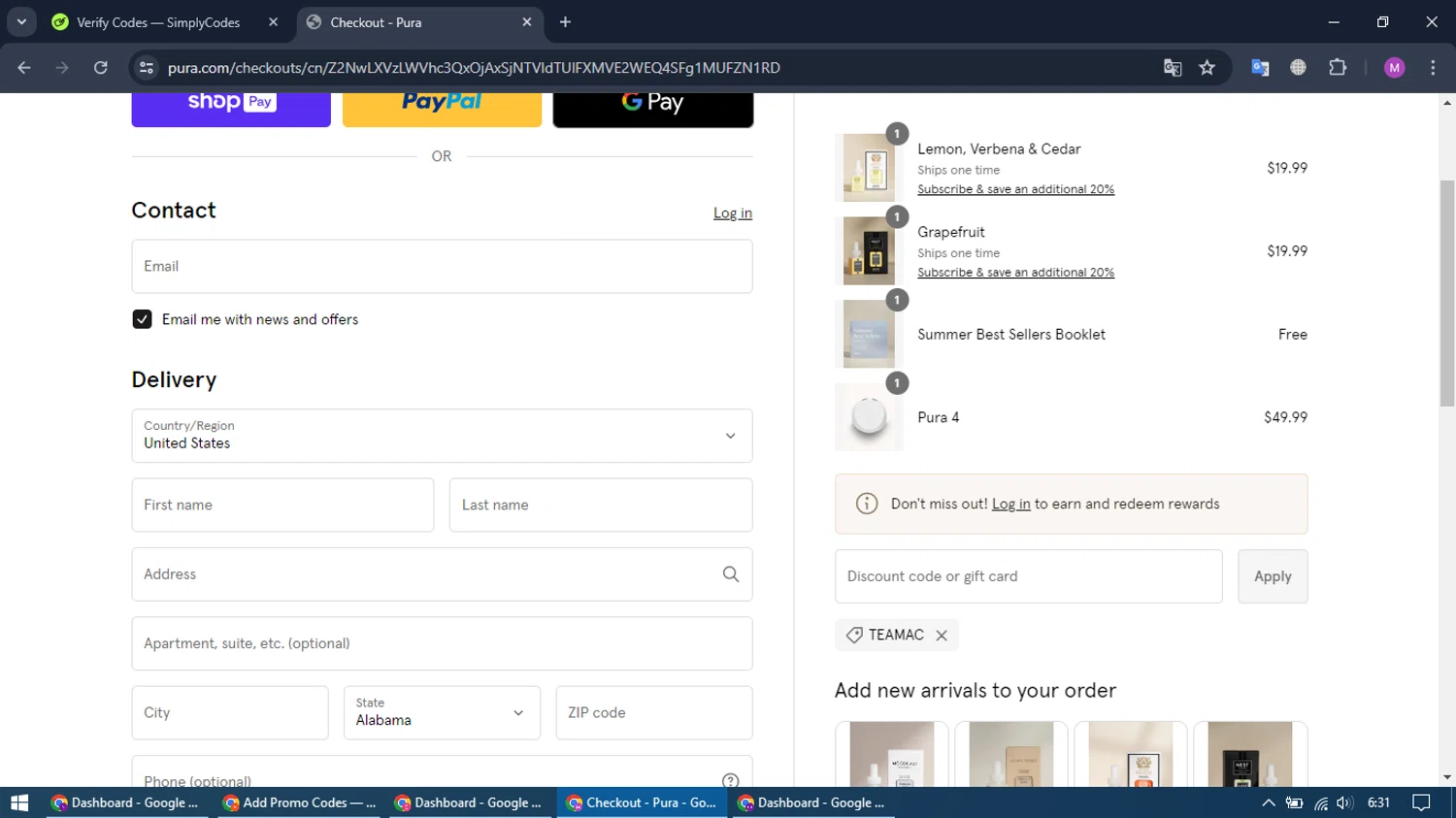The height and width of the screenshot is (818, 1456).
Task: Click the TEAMAC discount tag icon
Action: tap(854, 635)
